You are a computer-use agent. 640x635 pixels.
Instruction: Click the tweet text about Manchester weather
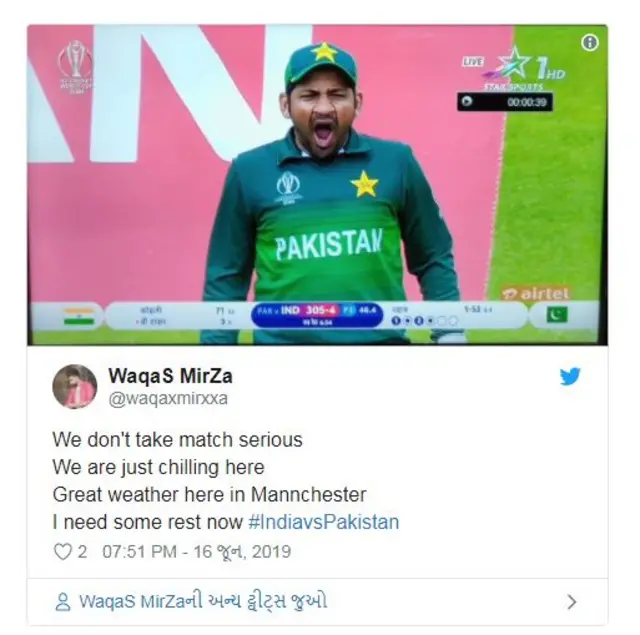209,495
